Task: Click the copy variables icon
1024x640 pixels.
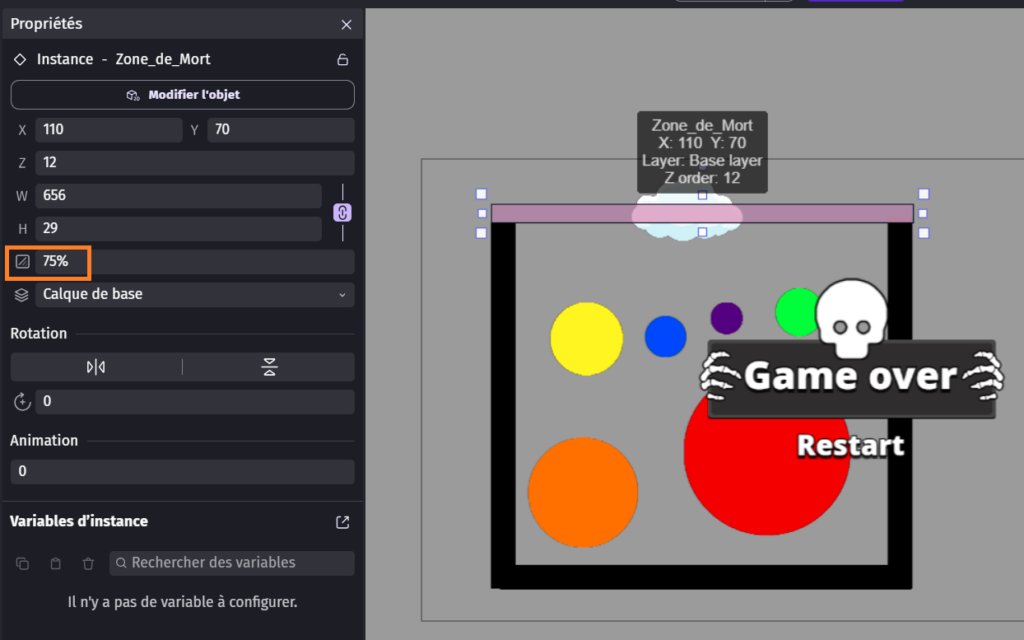Action: click(22, 564)
